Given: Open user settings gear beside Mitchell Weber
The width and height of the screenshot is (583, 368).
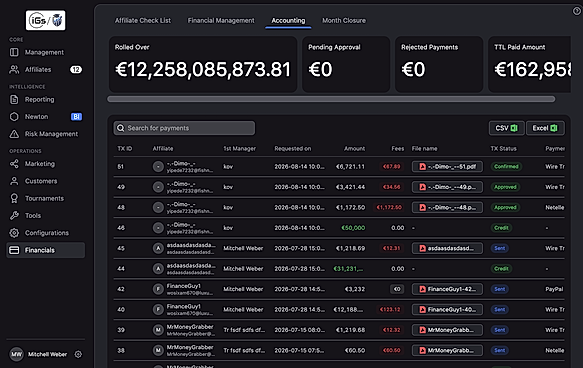Looking at the screenshot, I should point(78,354).
